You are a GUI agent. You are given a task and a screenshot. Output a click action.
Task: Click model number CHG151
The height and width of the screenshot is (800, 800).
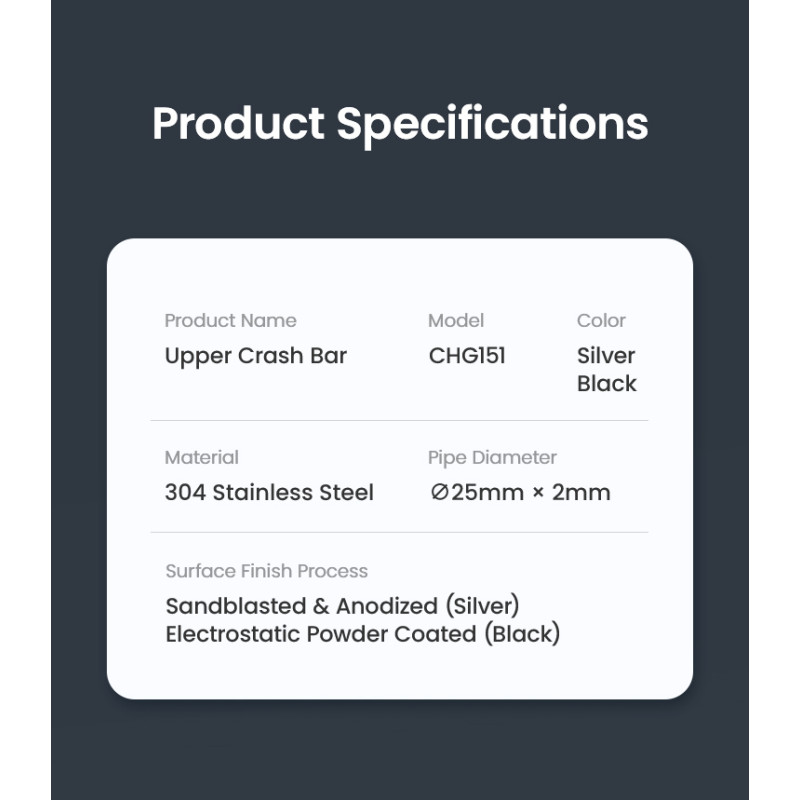pos(467,356)
